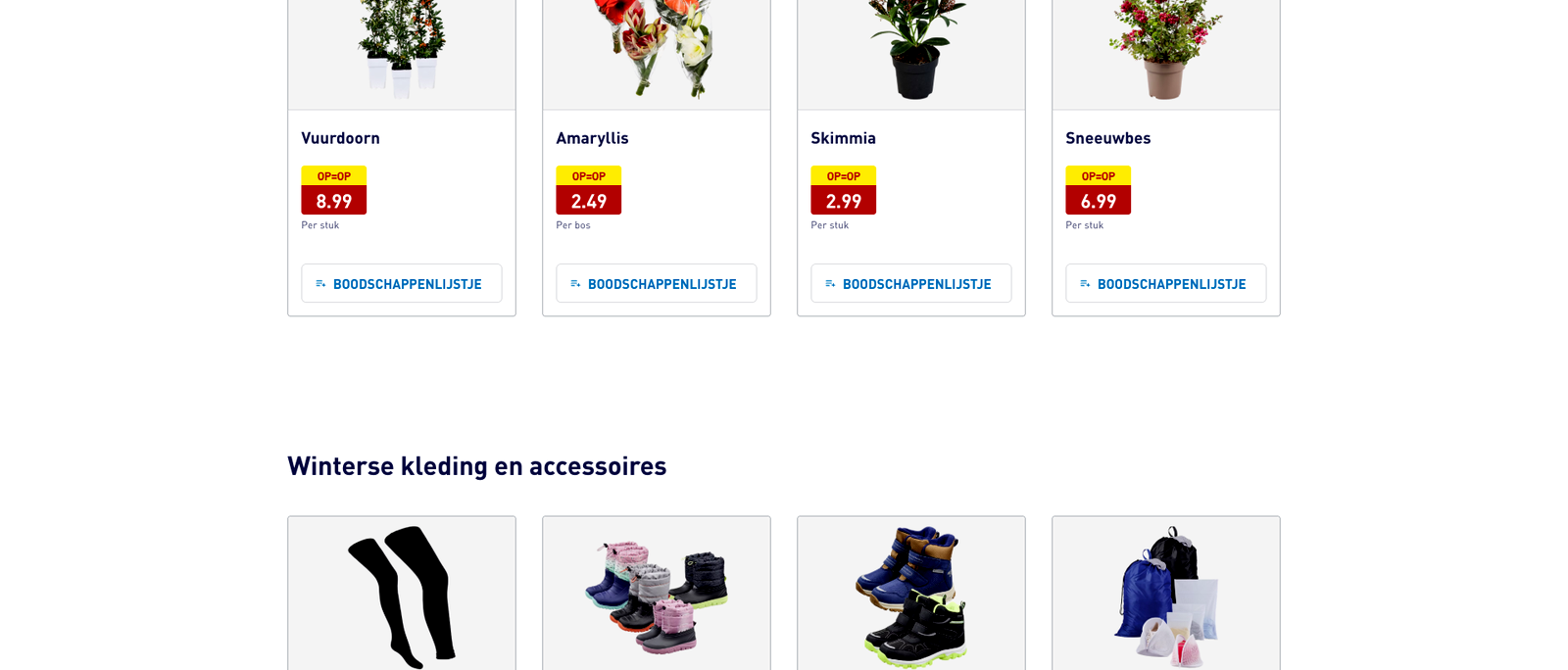
Task: Add Sneeuwbes to the boodschappenlijstje
Action: (1165, 283)
